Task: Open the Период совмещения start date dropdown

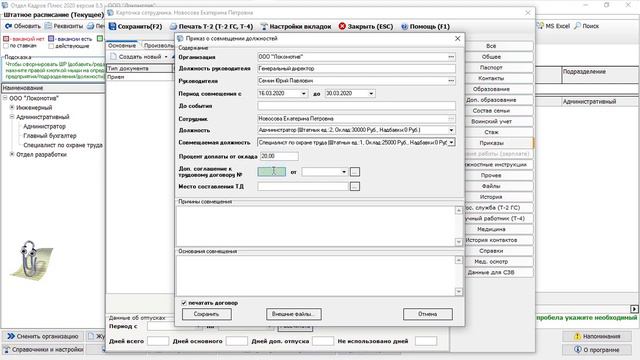Action: [303, 93]
